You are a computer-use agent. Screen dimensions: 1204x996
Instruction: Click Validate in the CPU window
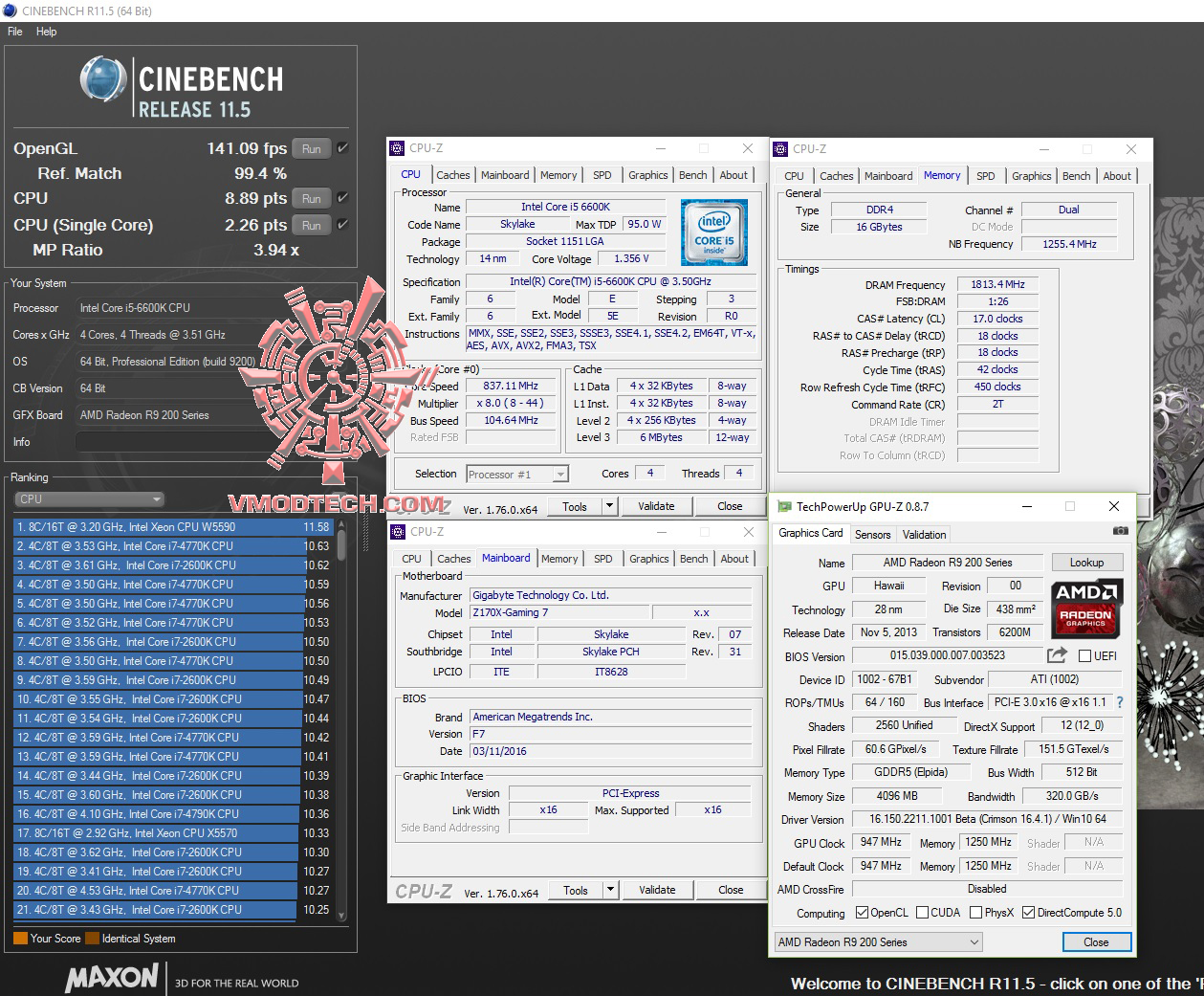coord(656,506)
